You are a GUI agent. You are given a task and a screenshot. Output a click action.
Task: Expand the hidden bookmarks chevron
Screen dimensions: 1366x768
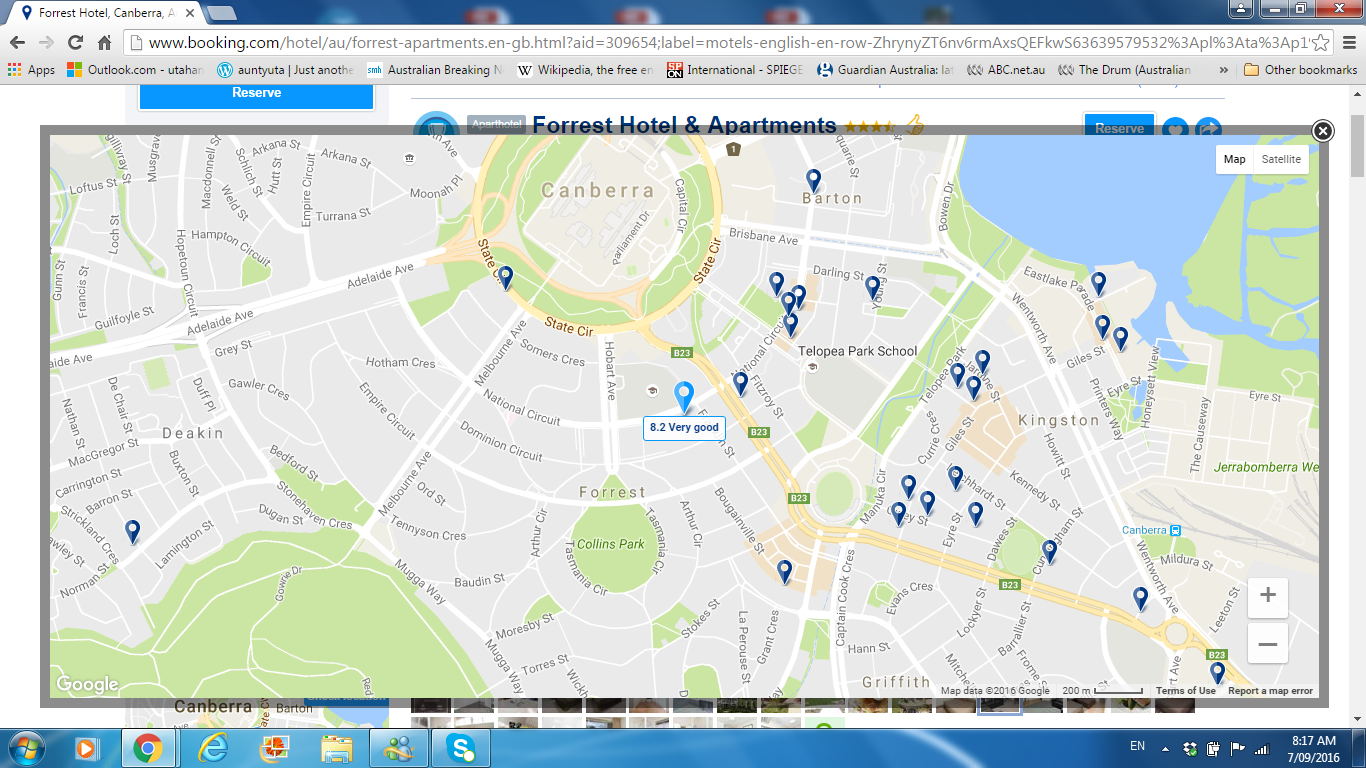click(1224, 70)
